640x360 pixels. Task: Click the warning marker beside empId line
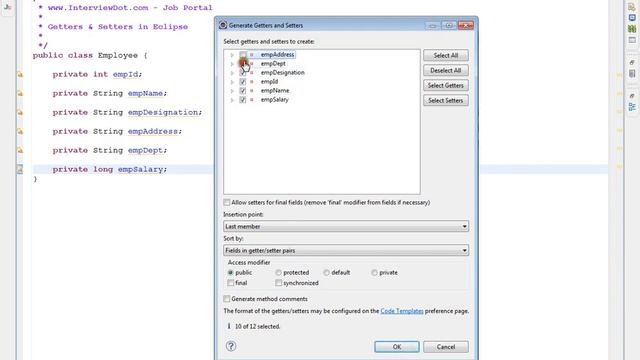[x=20, y=75]
